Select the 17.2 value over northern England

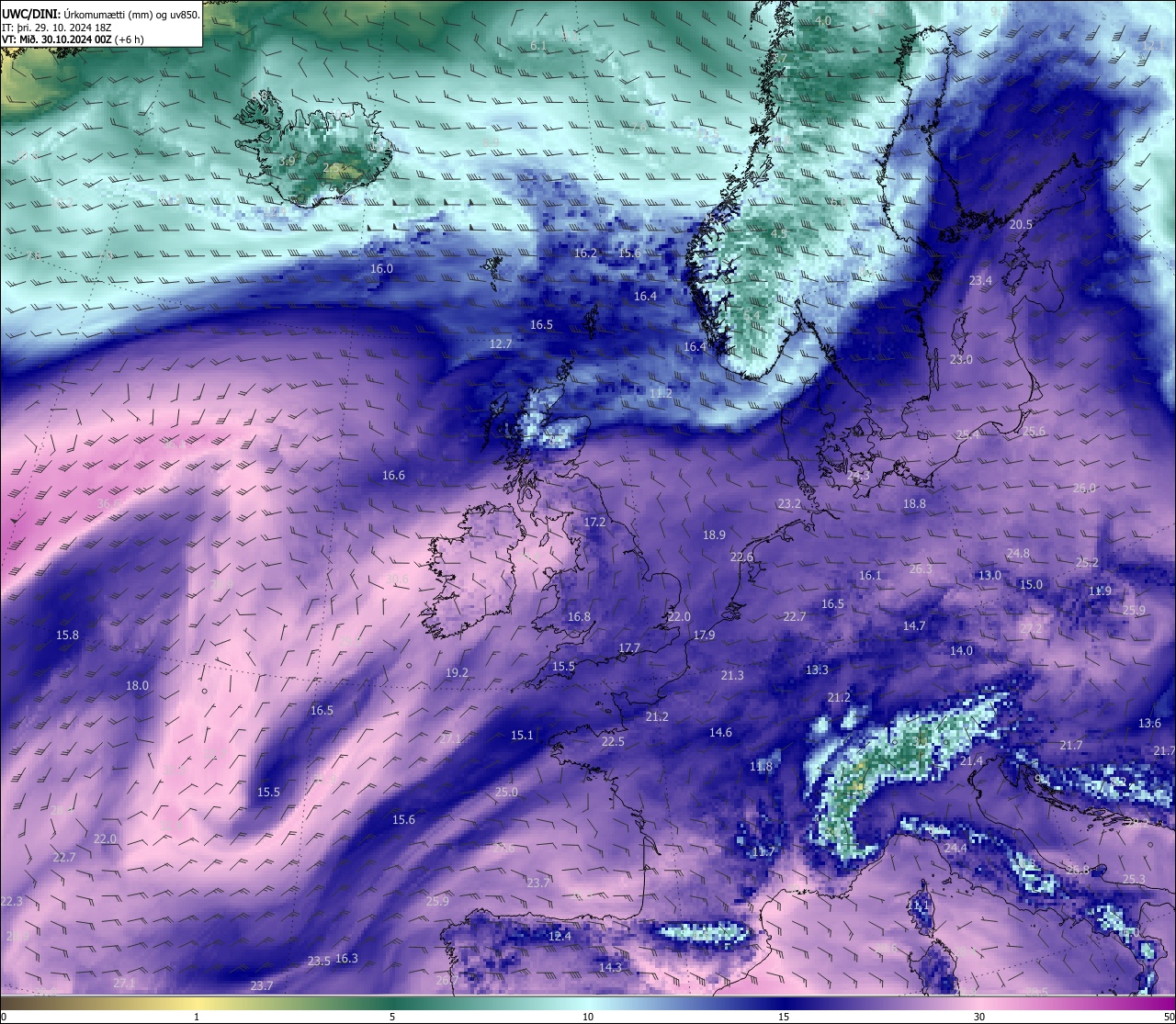coord(594,522)
